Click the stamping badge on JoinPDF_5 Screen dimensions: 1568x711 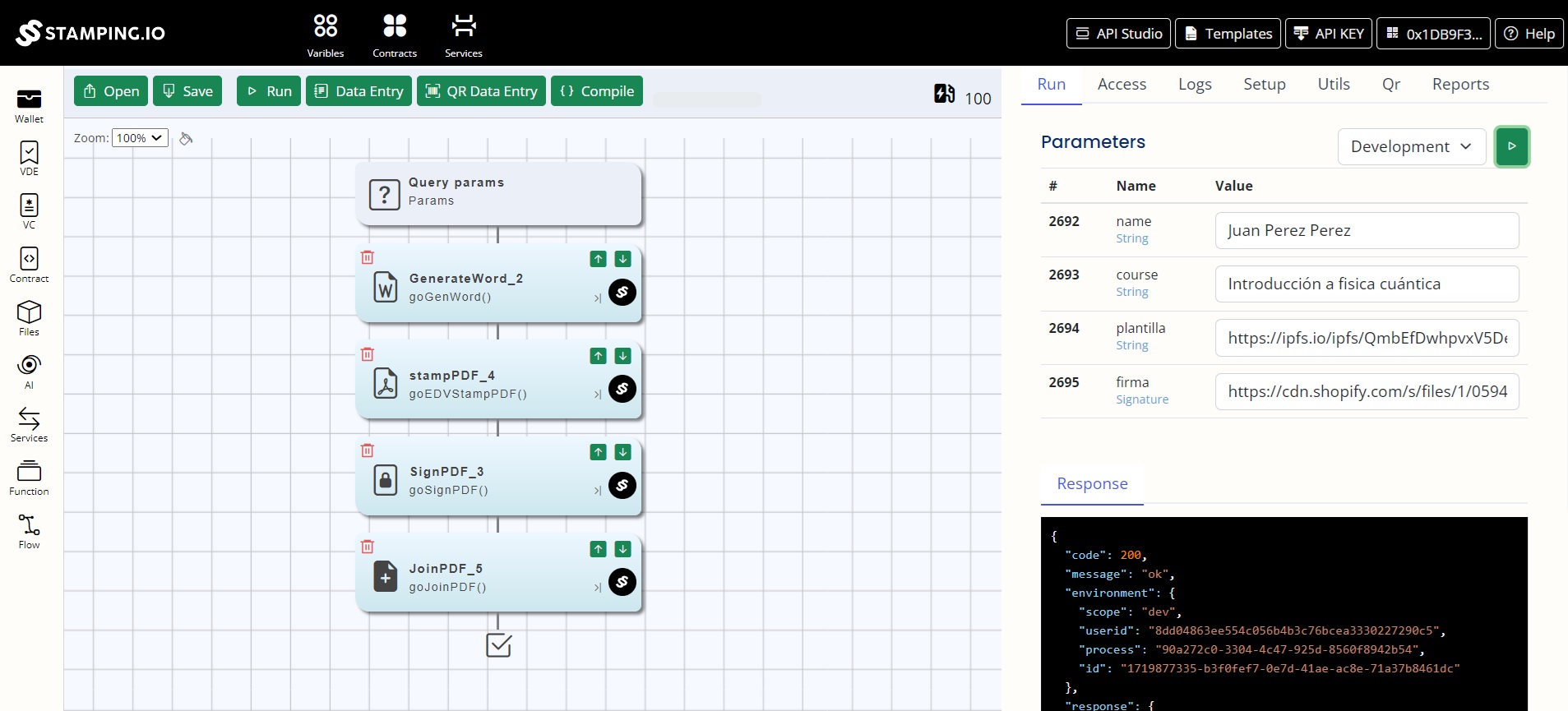(622, 582)
